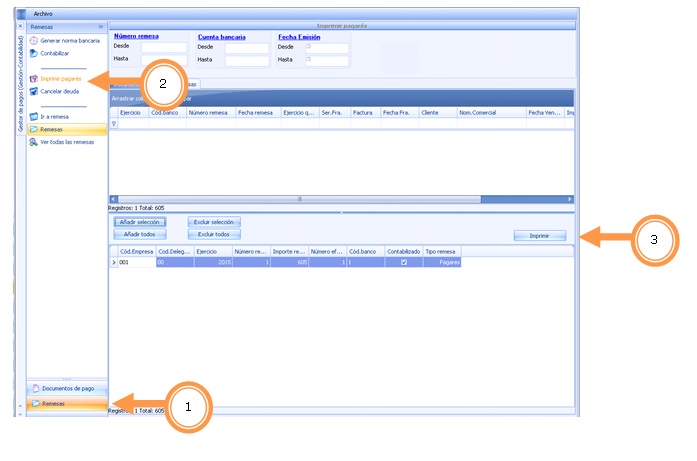The height and width of the screenshot is (461, 697).
Task: Collapse the Remesas side panel with chevrons
Action: tap(101, 27)
